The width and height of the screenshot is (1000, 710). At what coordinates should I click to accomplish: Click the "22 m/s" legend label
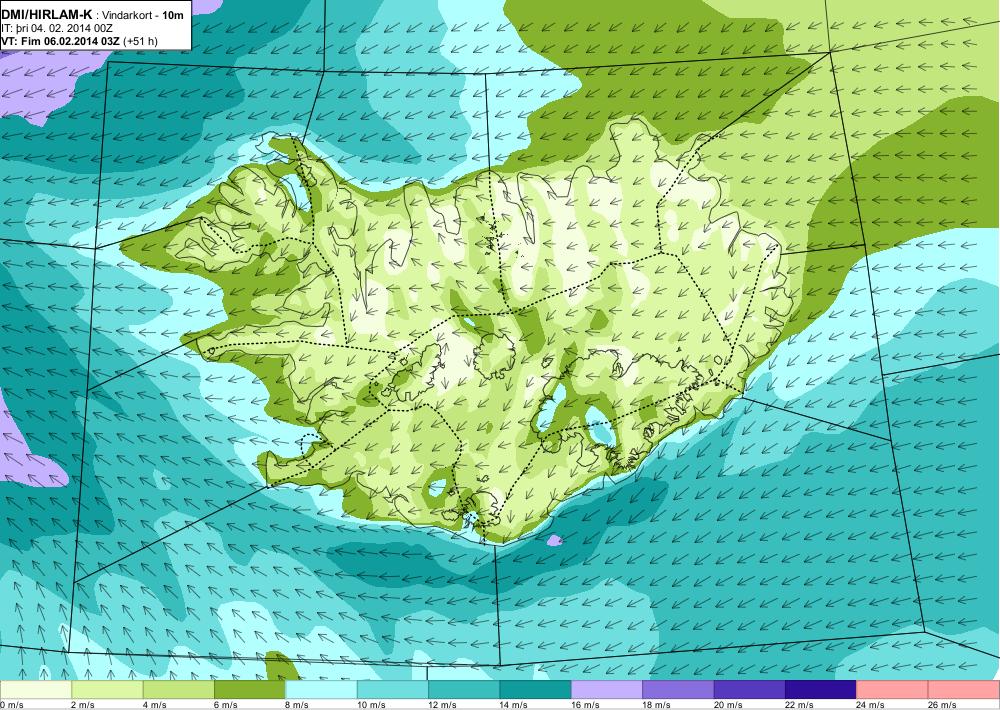800,705
